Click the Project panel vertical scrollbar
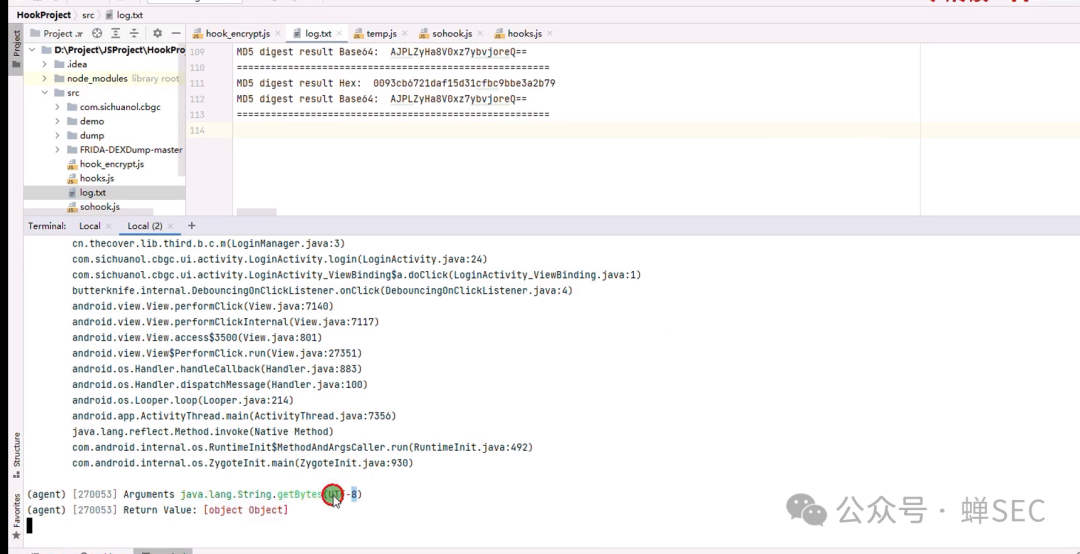 point(182,110)
